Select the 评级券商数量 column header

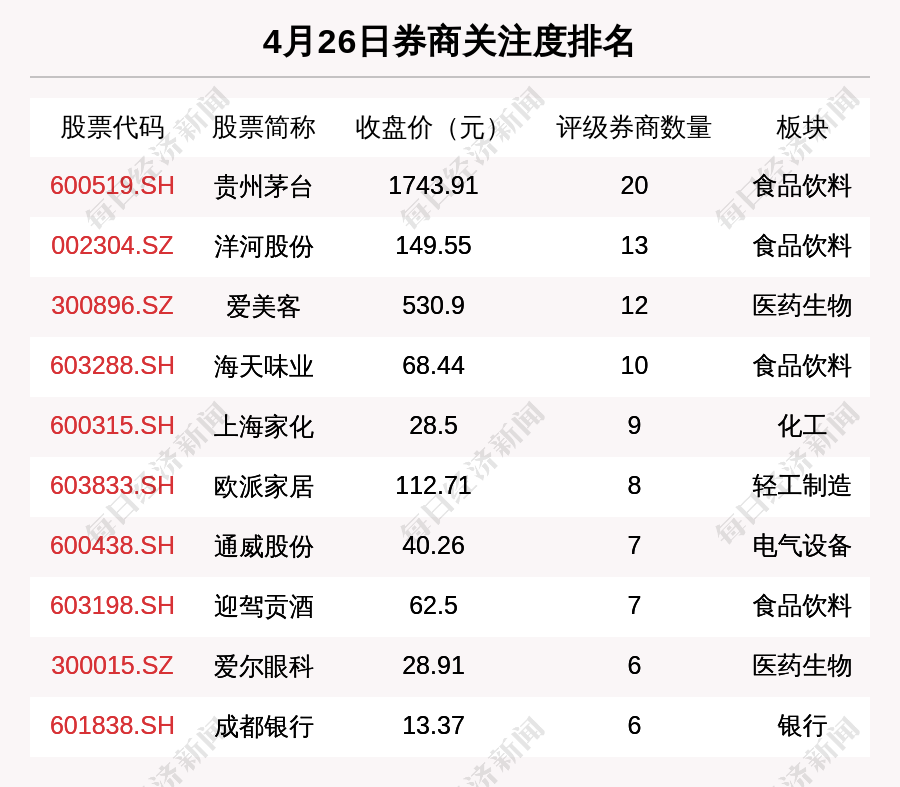click(x=634, y=127)
